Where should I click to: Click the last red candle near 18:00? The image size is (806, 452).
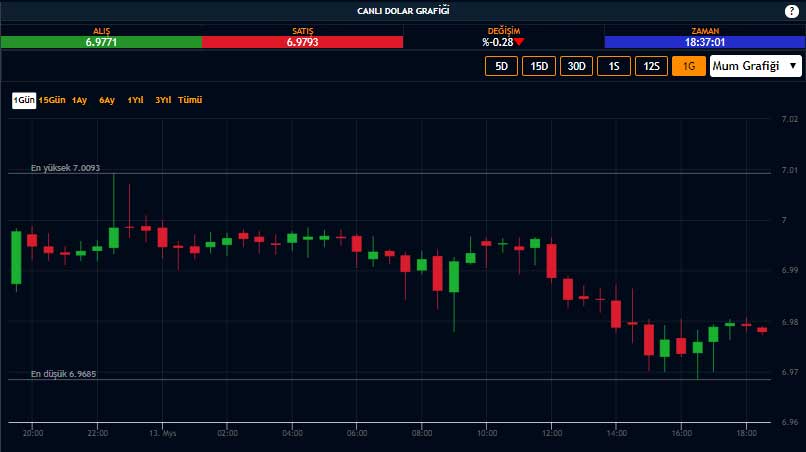762,330
